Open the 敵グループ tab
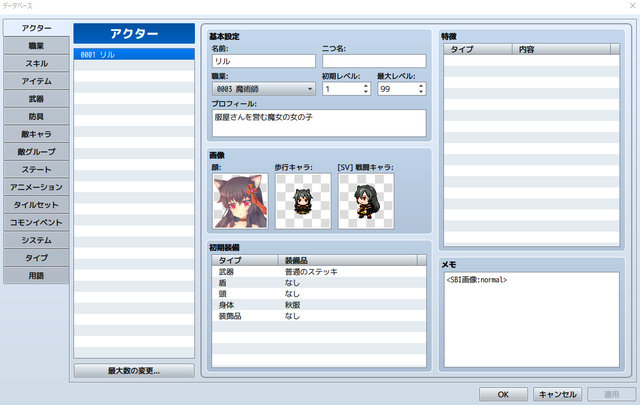 click(36, 151)
